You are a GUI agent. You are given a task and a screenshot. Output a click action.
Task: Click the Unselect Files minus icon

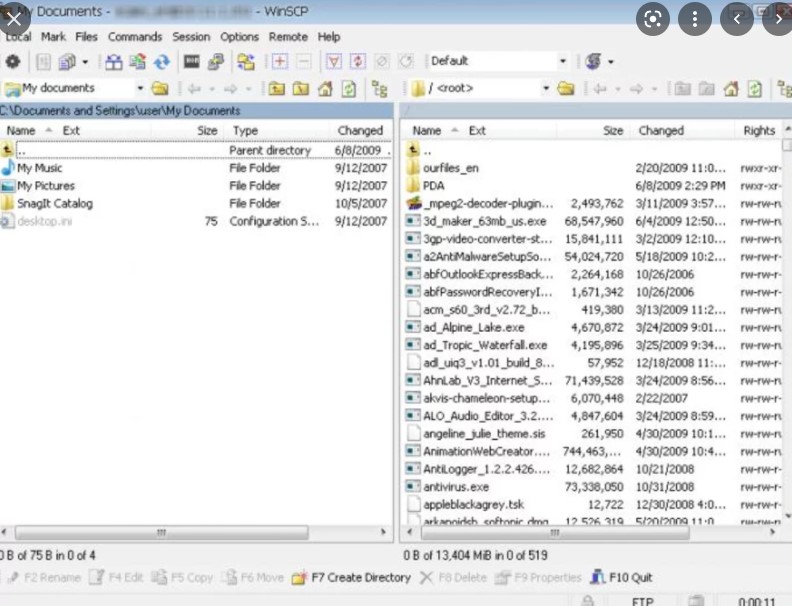point(304,62)
